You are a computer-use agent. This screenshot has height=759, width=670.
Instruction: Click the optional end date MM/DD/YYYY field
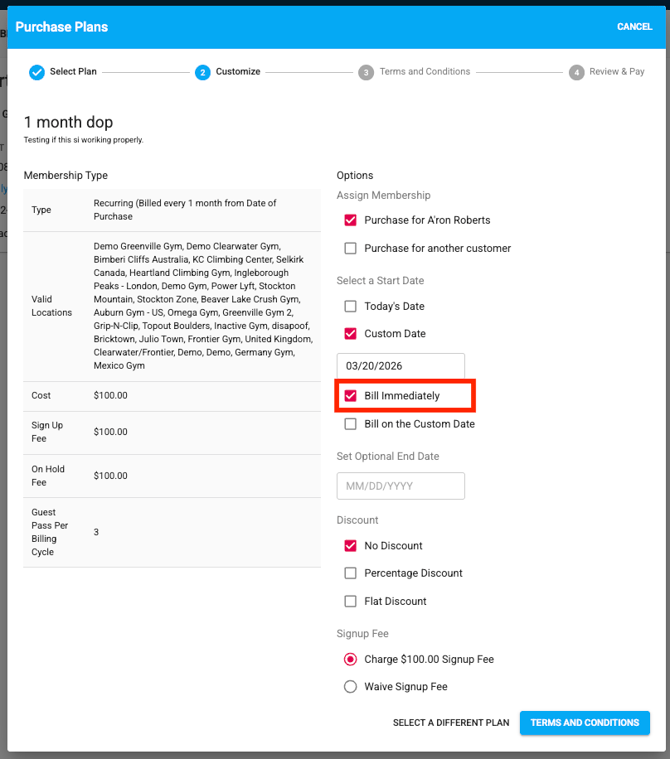pyautogui.click(x=401, y=486)
